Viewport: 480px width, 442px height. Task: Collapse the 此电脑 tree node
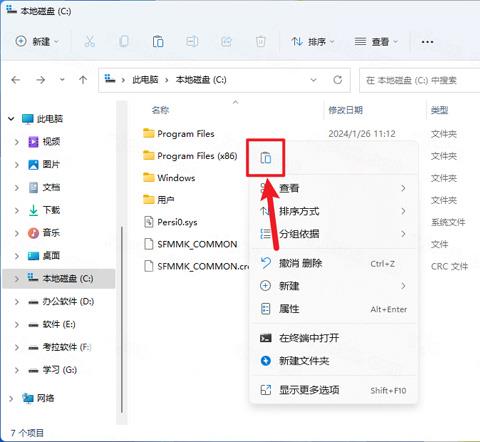(11, 119)
